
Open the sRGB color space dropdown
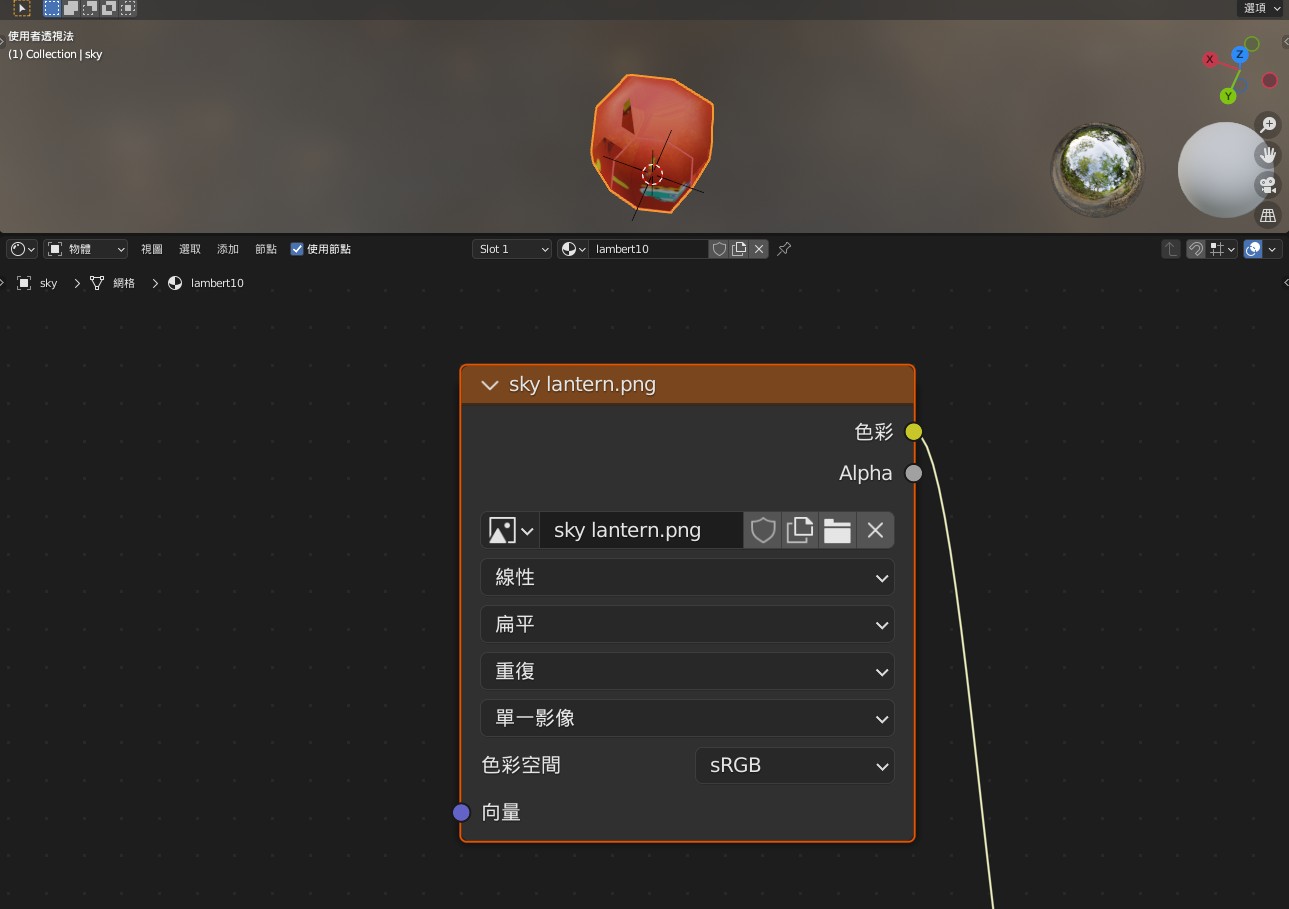click(x=794, y=765)
